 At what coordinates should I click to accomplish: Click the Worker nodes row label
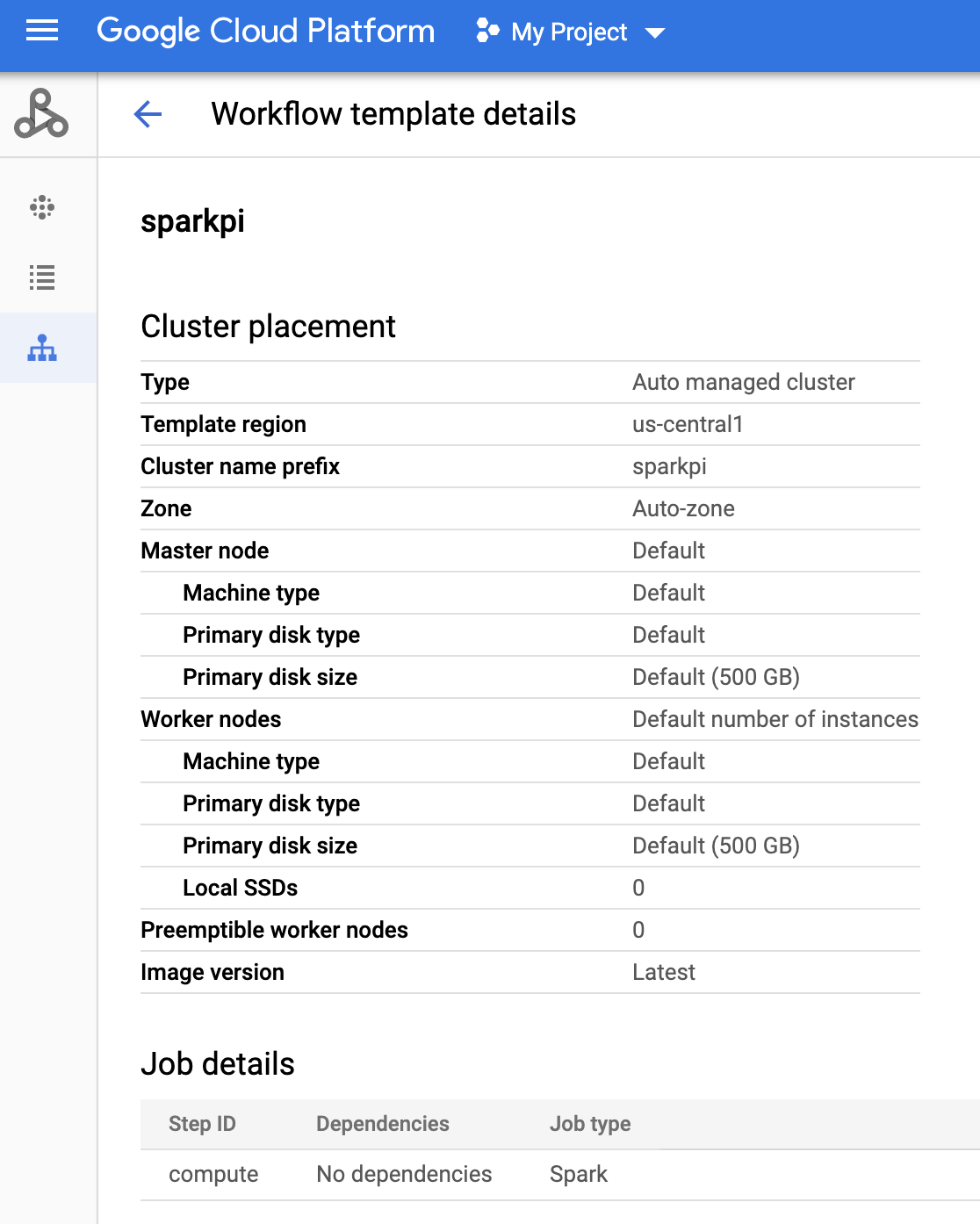(x=211, y=719)
